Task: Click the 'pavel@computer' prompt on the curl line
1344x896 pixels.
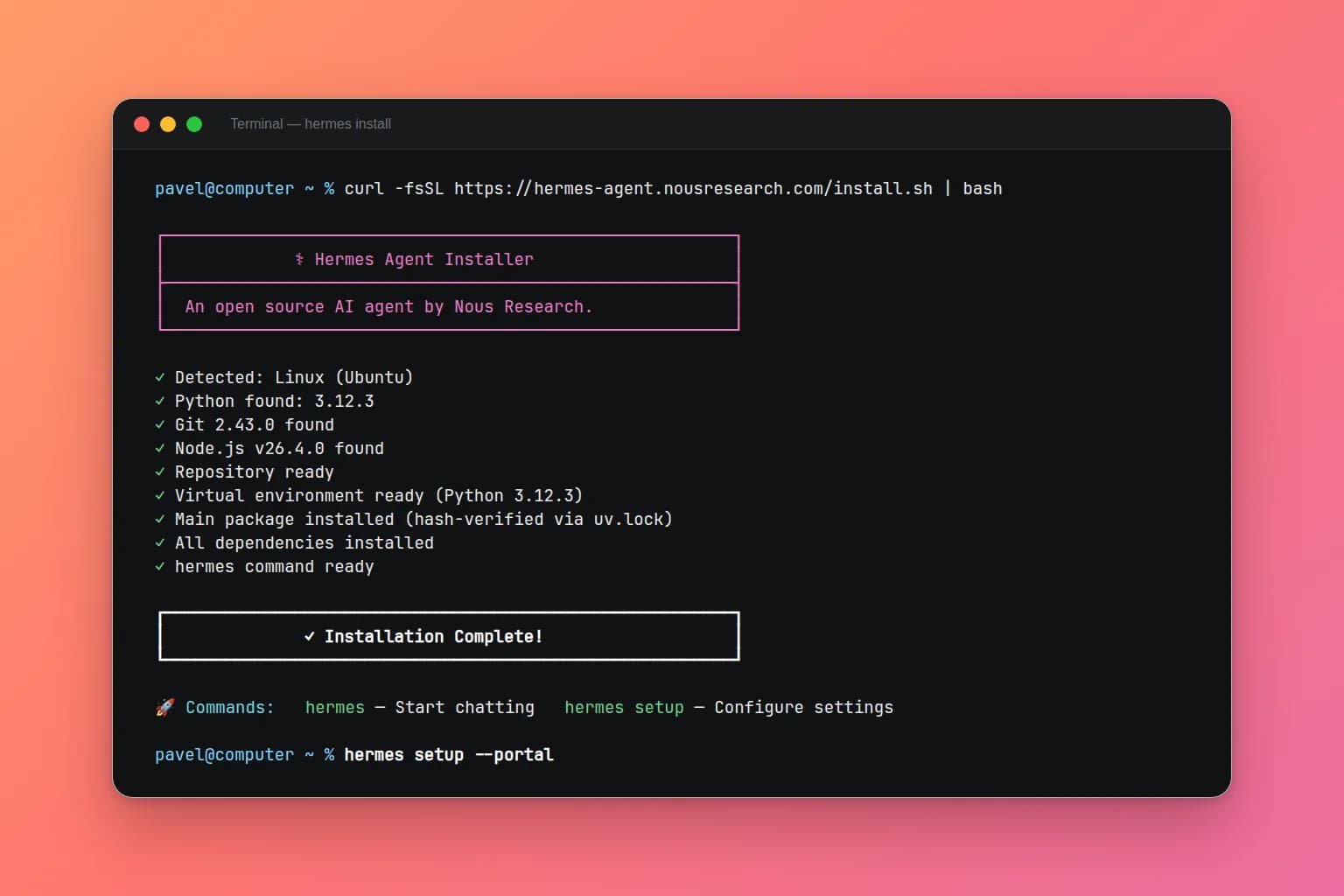Action: (225, 189)
